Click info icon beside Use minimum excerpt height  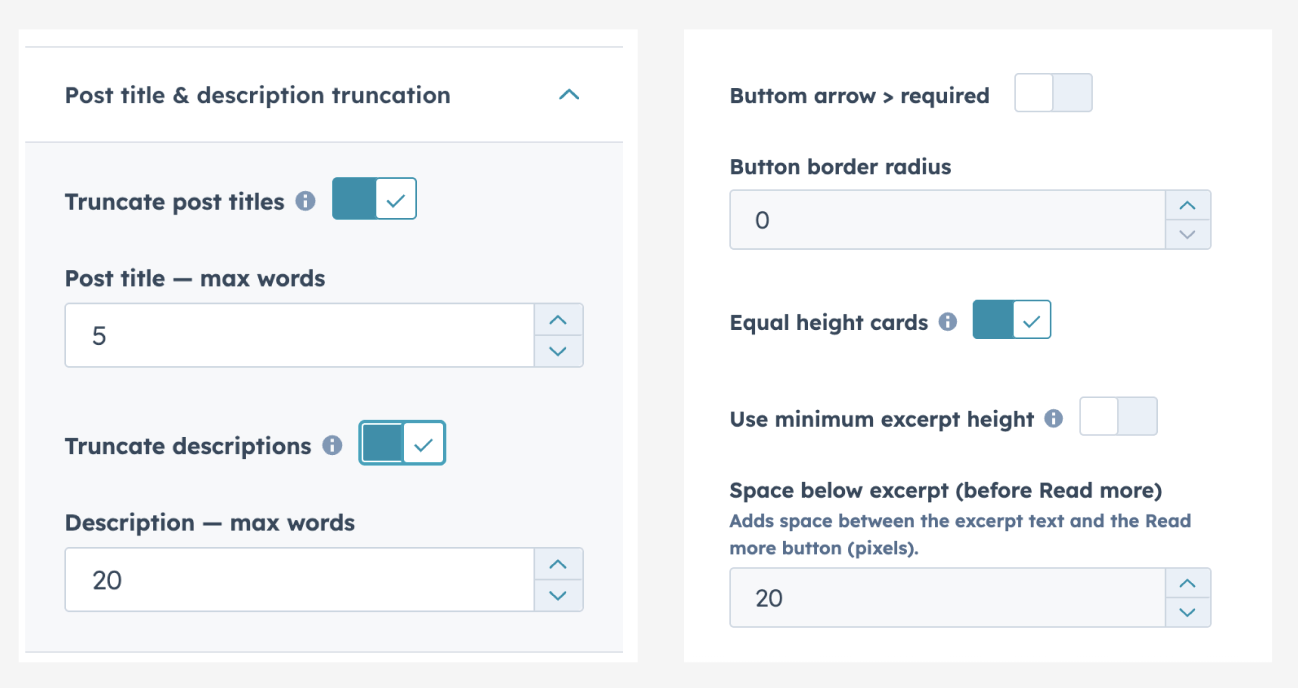[x=1054, y=418]
